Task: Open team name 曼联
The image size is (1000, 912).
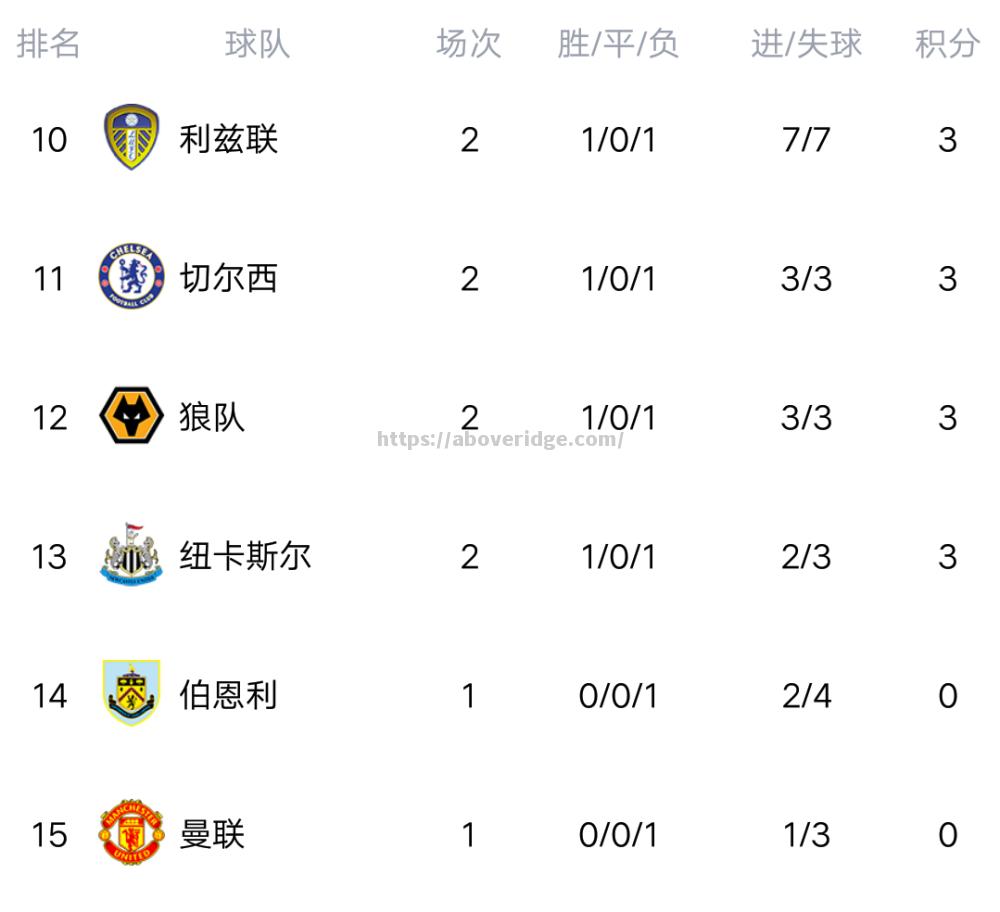Action: click(212, 835)
